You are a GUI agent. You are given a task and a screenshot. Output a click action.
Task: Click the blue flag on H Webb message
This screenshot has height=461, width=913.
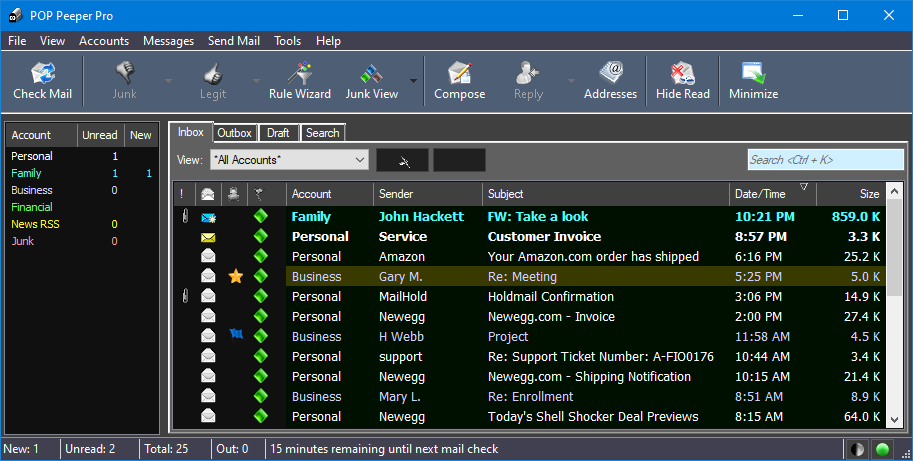click(x=236, y=334)
